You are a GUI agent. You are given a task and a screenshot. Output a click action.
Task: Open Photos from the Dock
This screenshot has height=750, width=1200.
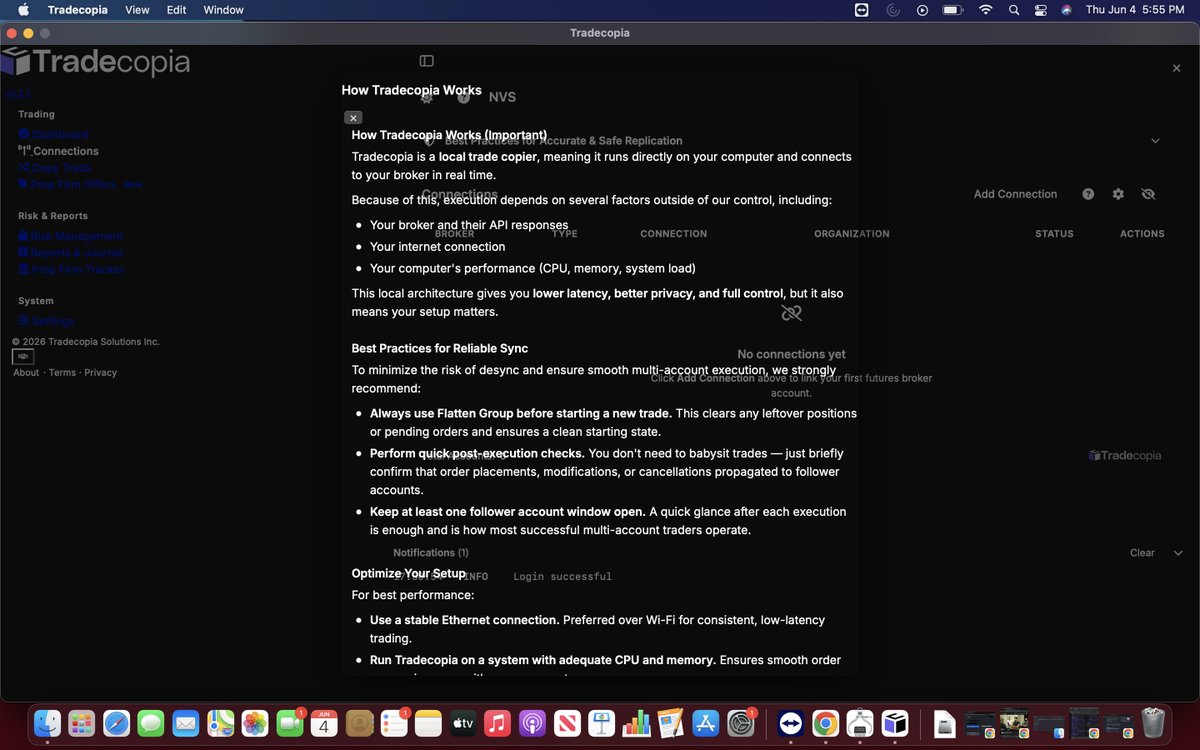255,723
